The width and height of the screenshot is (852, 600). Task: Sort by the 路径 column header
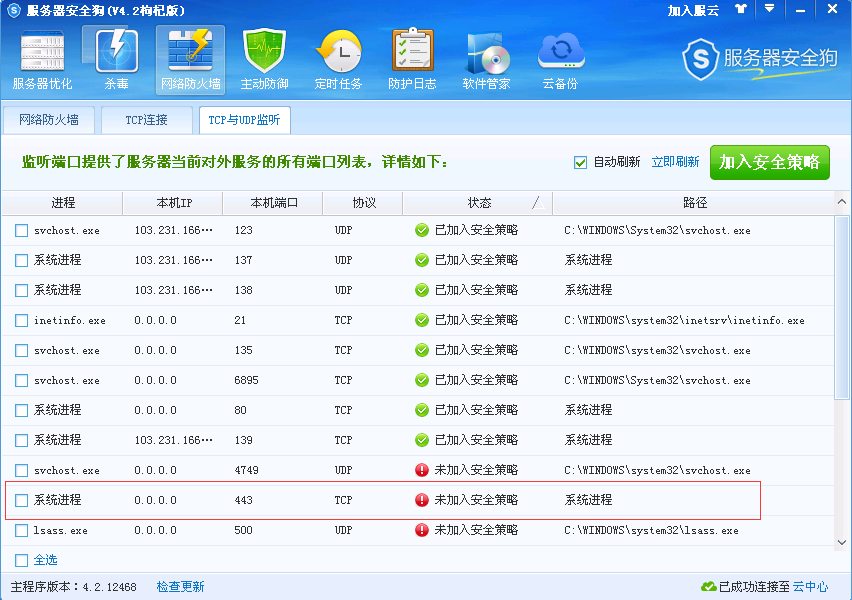pyautogui.click(x=694, y=203)
